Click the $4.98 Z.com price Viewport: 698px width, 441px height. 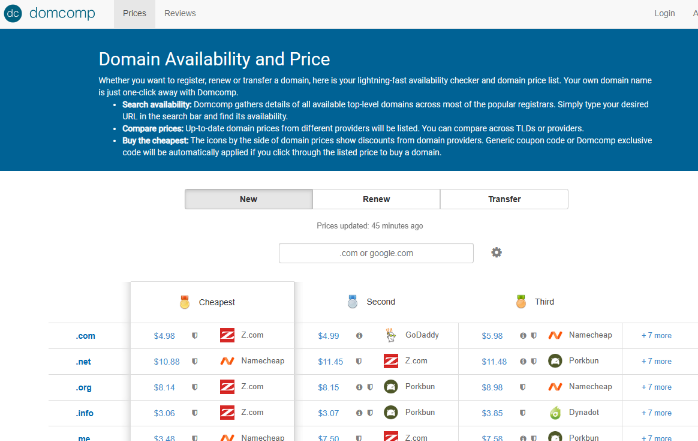tap(164, 336)
